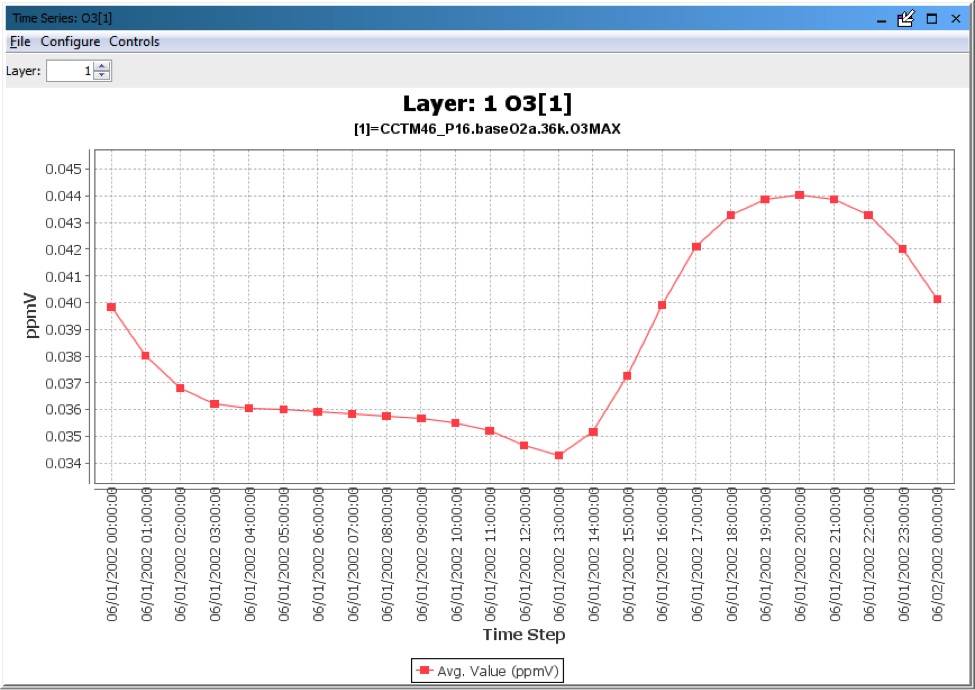Click the x-axis label 06/02/2002 00:00:00

pyautogui.click(x=938, y=554)
